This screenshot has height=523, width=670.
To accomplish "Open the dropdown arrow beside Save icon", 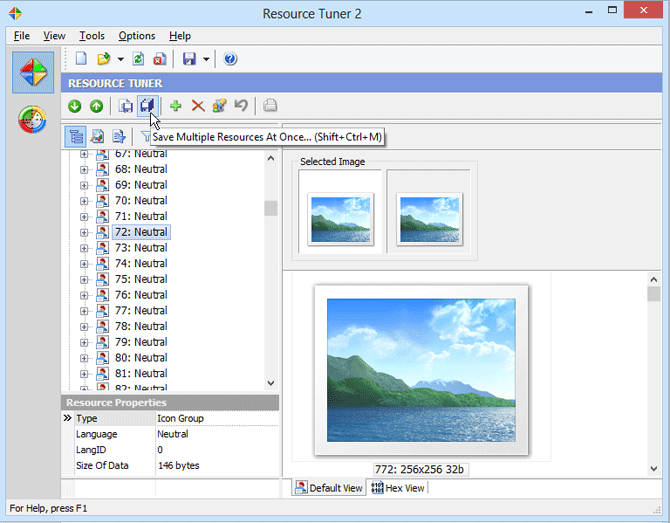I will (206, 59).
